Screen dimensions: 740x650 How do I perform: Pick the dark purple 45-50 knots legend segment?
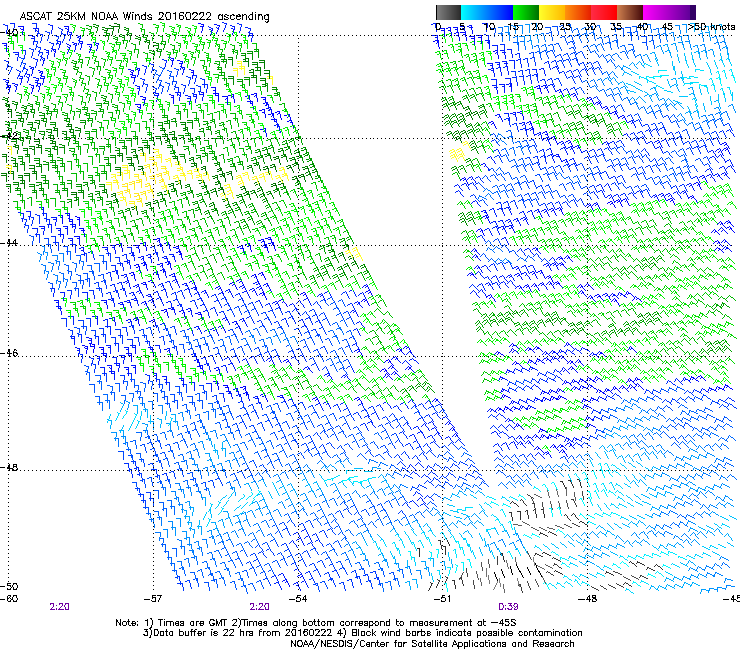tap(682, 12)
